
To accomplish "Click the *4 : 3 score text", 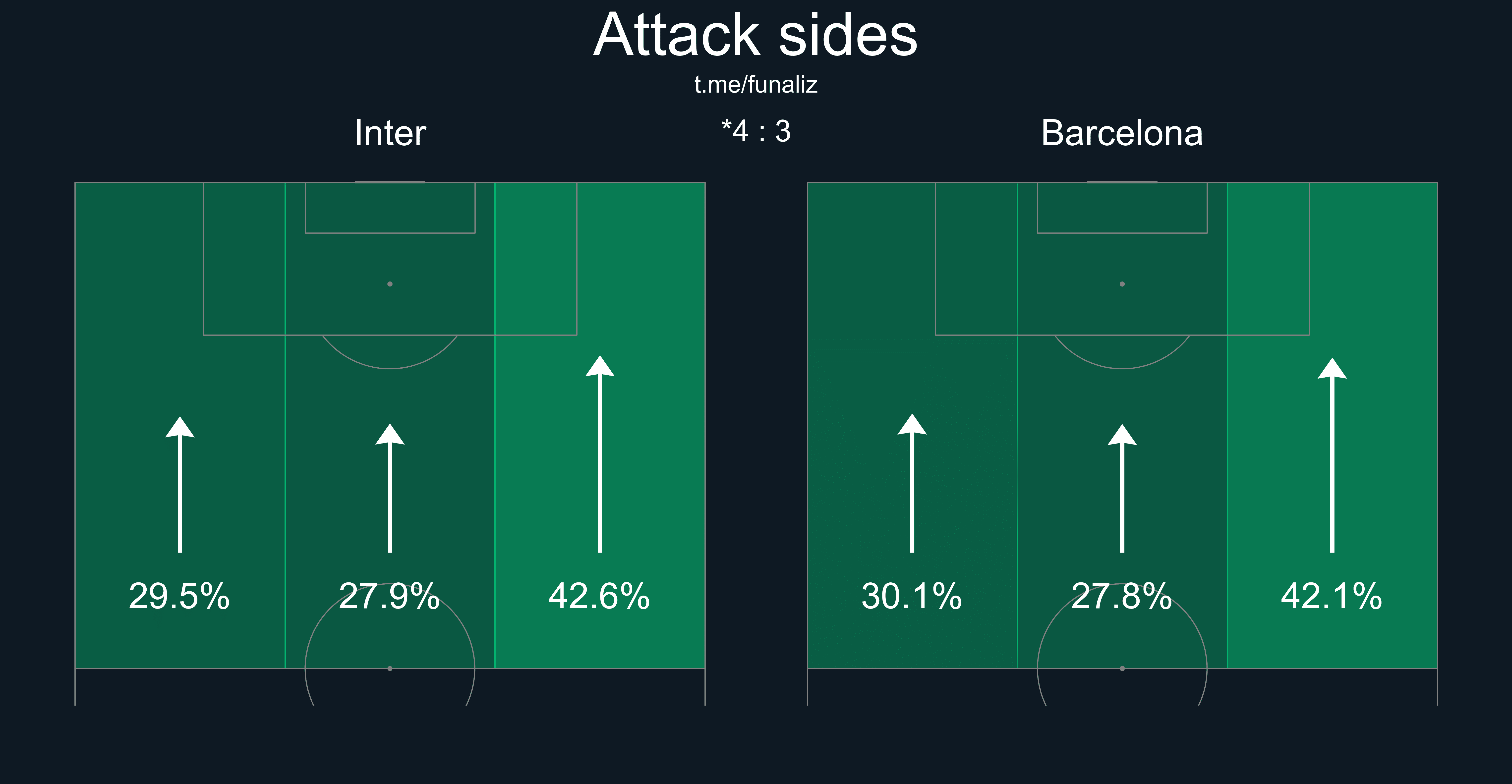I will [756, 131].
